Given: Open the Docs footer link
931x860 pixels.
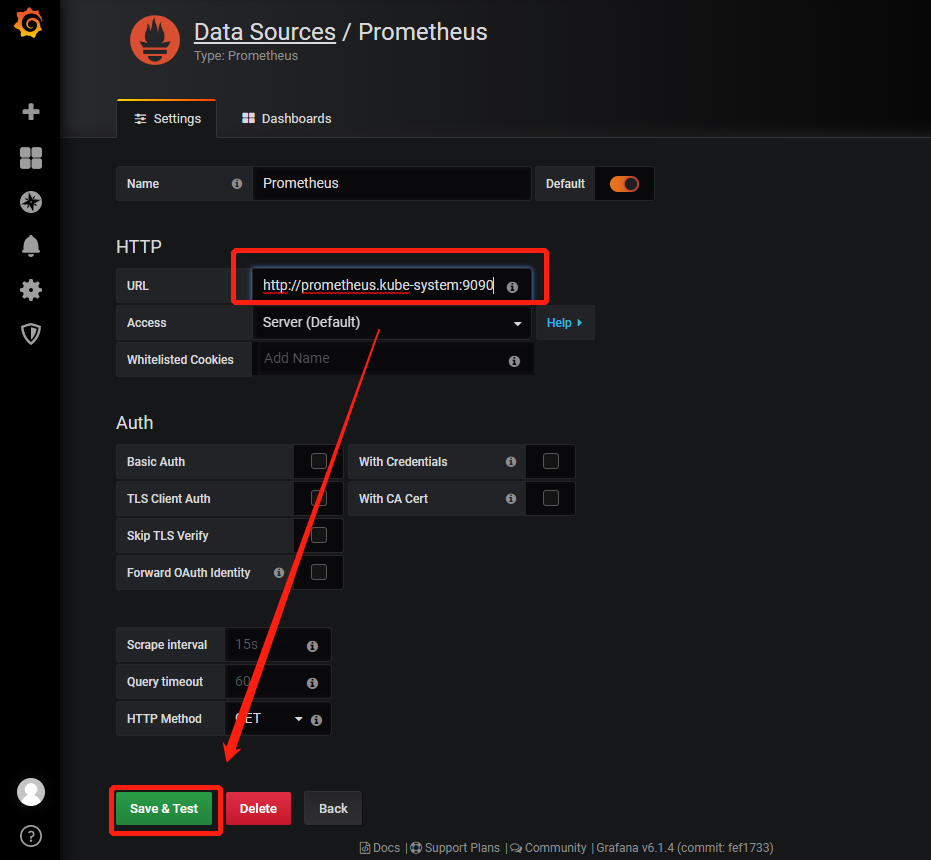Looking at the screenshot, I should (381, 848).
